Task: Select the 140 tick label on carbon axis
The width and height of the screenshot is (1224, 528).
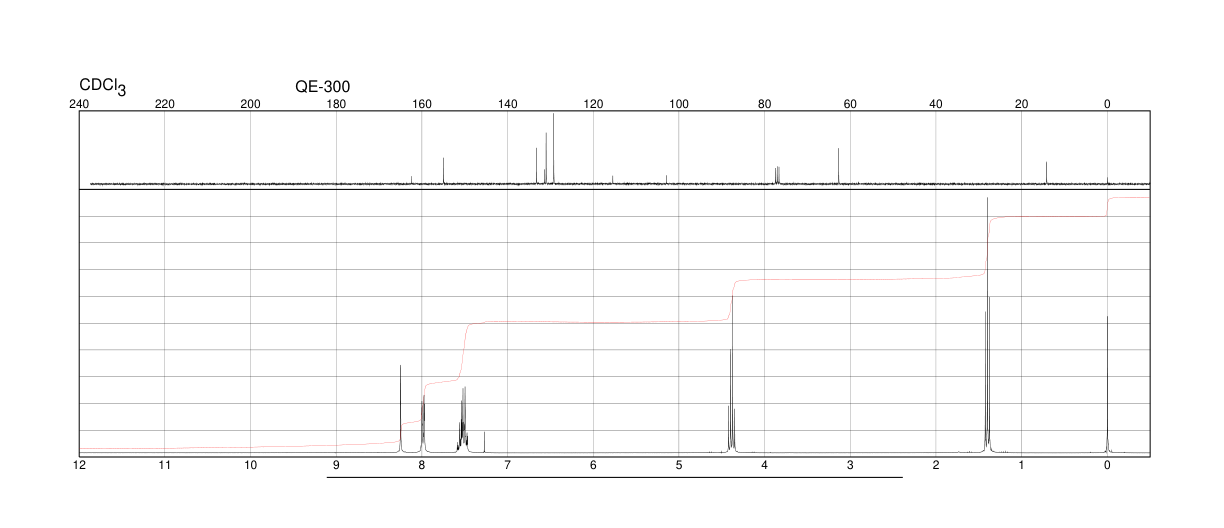Action: [507, 104]
